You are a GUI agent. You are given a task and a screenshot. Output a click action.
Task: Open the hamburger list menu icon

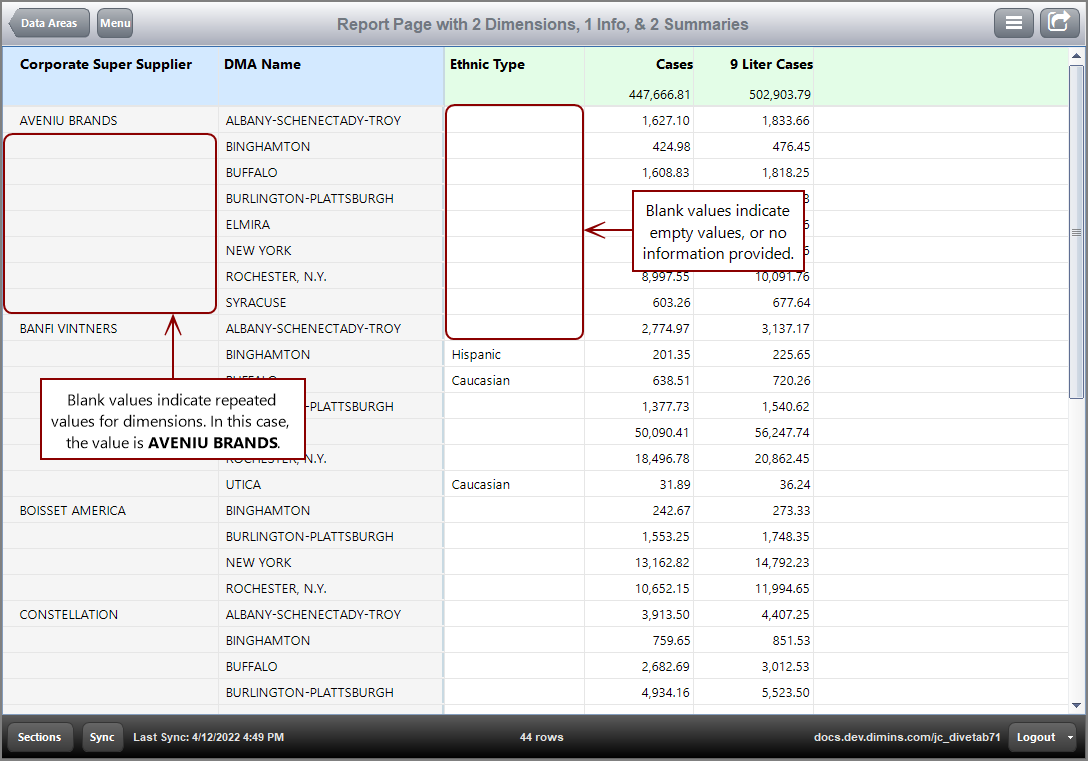point(1014,23)
